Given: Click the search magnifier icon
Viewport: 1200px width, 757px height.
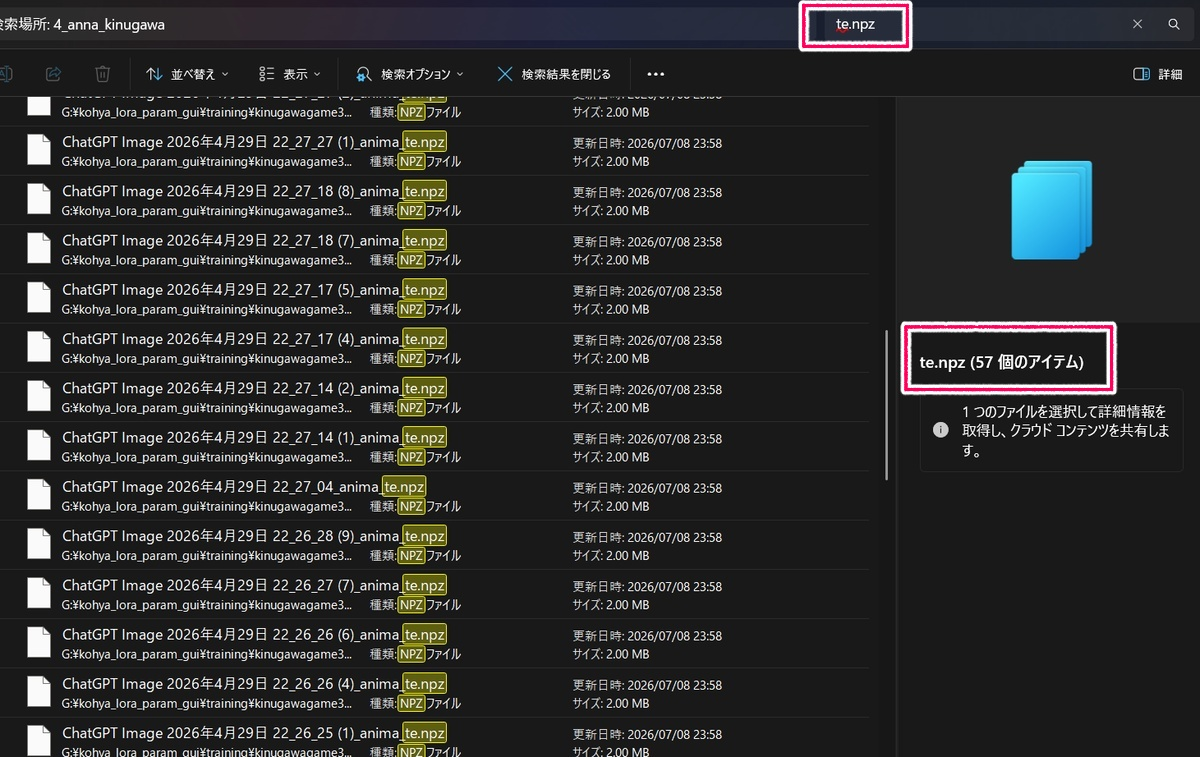Looking at the screenshot, I should pos(1174,24).
